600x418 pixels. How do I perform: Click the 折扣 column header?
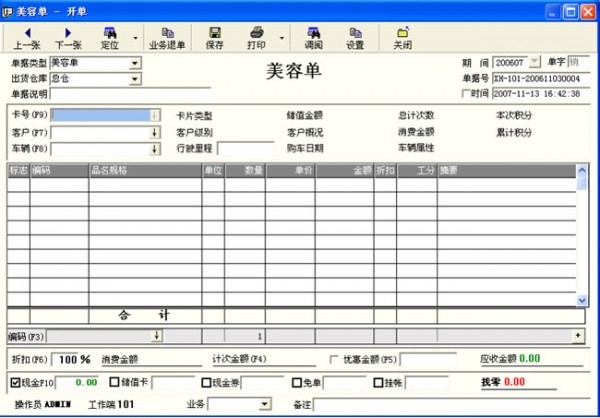385,171
